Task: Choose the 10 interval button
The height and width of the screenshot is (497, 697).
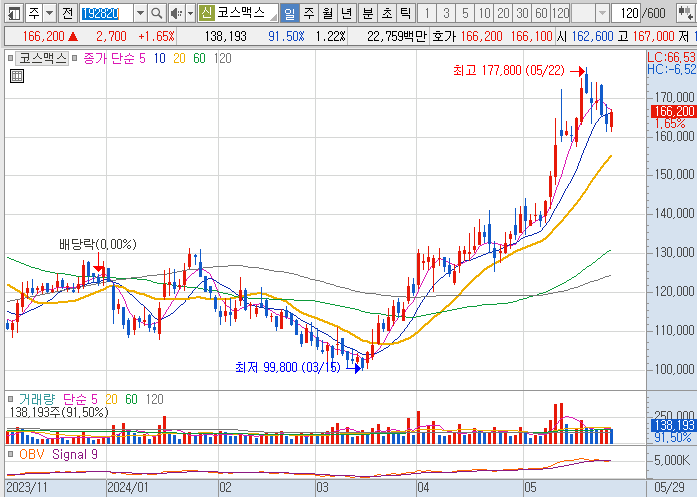Action: [484, 13]
